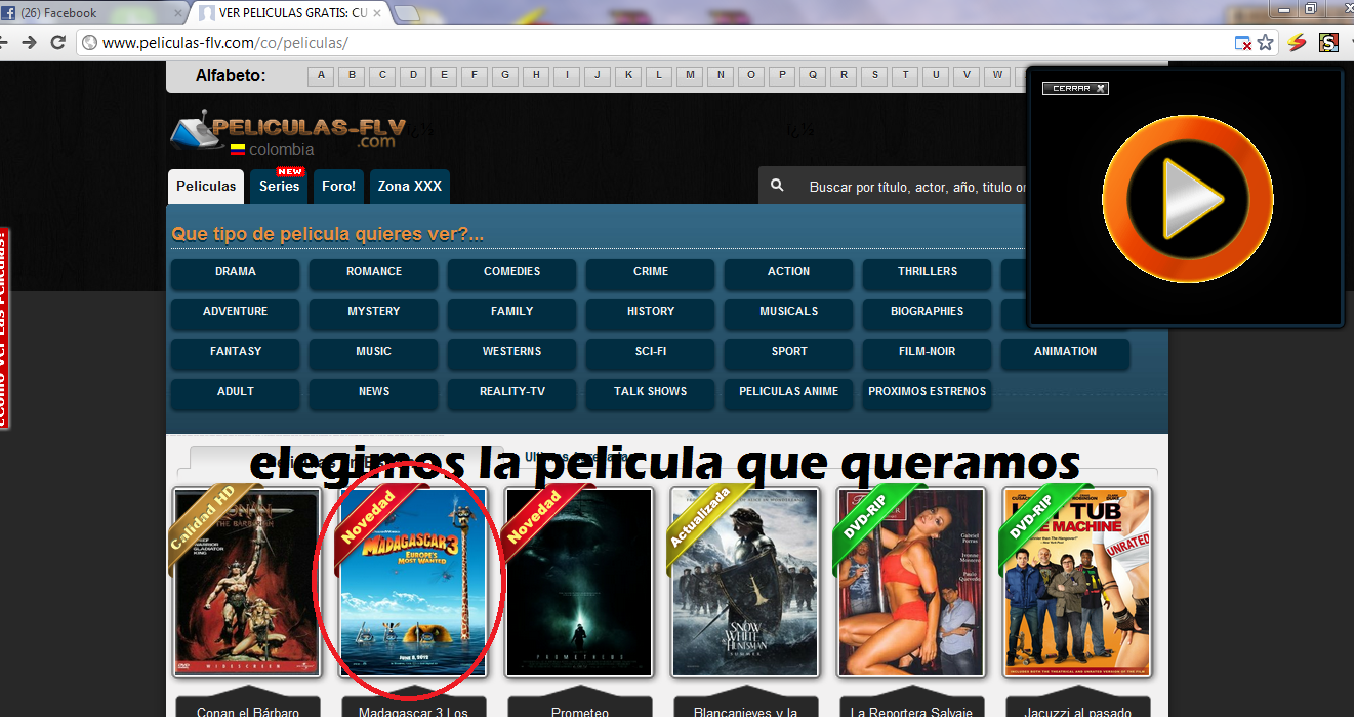Viewport: 1354px width, 717px height.
Task: Start the large orange play button
Action: [1187, 199]
